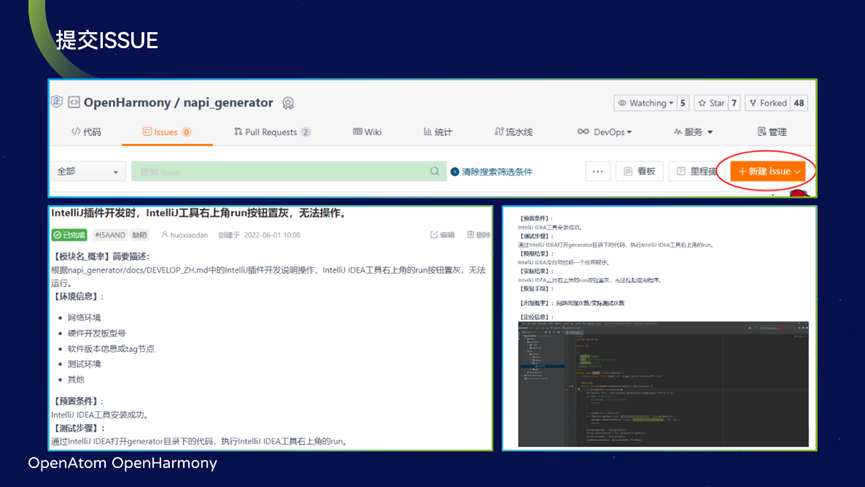The height and width of the screenshot is (487, 865).
Task: Click the IntelliJ IDE screenshot thumbnail
Action: point(663,384)
